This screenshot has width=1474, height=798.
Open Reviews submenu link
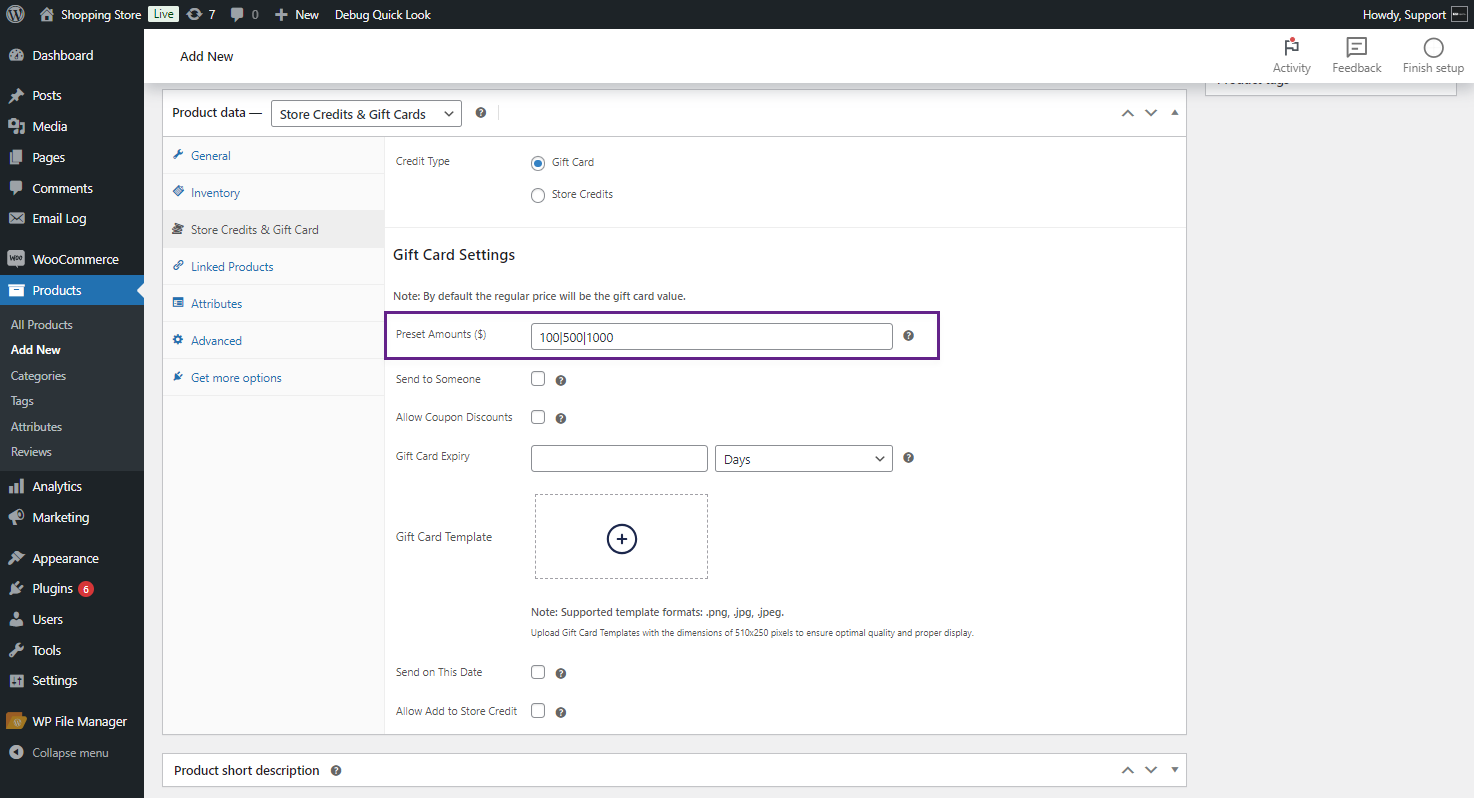pyautogui.click(x=31, y=452)
